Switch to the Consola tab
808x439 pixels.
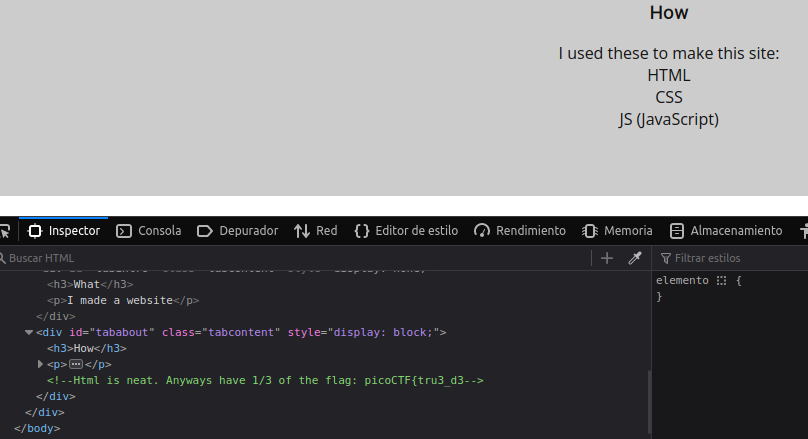[149, 231]
